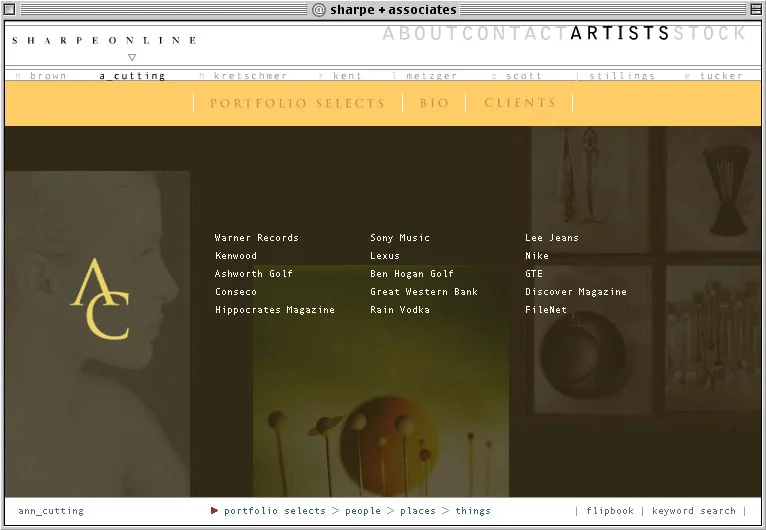The height and width of the screenshot is (530, 766).
Task: Click the woman's profile portrait image
Action: [x=97, y=333]
